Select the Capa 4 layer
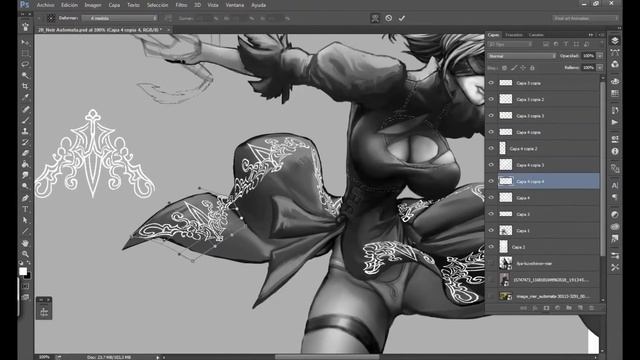This screenshot has width=640, height=360. [543, 198]
